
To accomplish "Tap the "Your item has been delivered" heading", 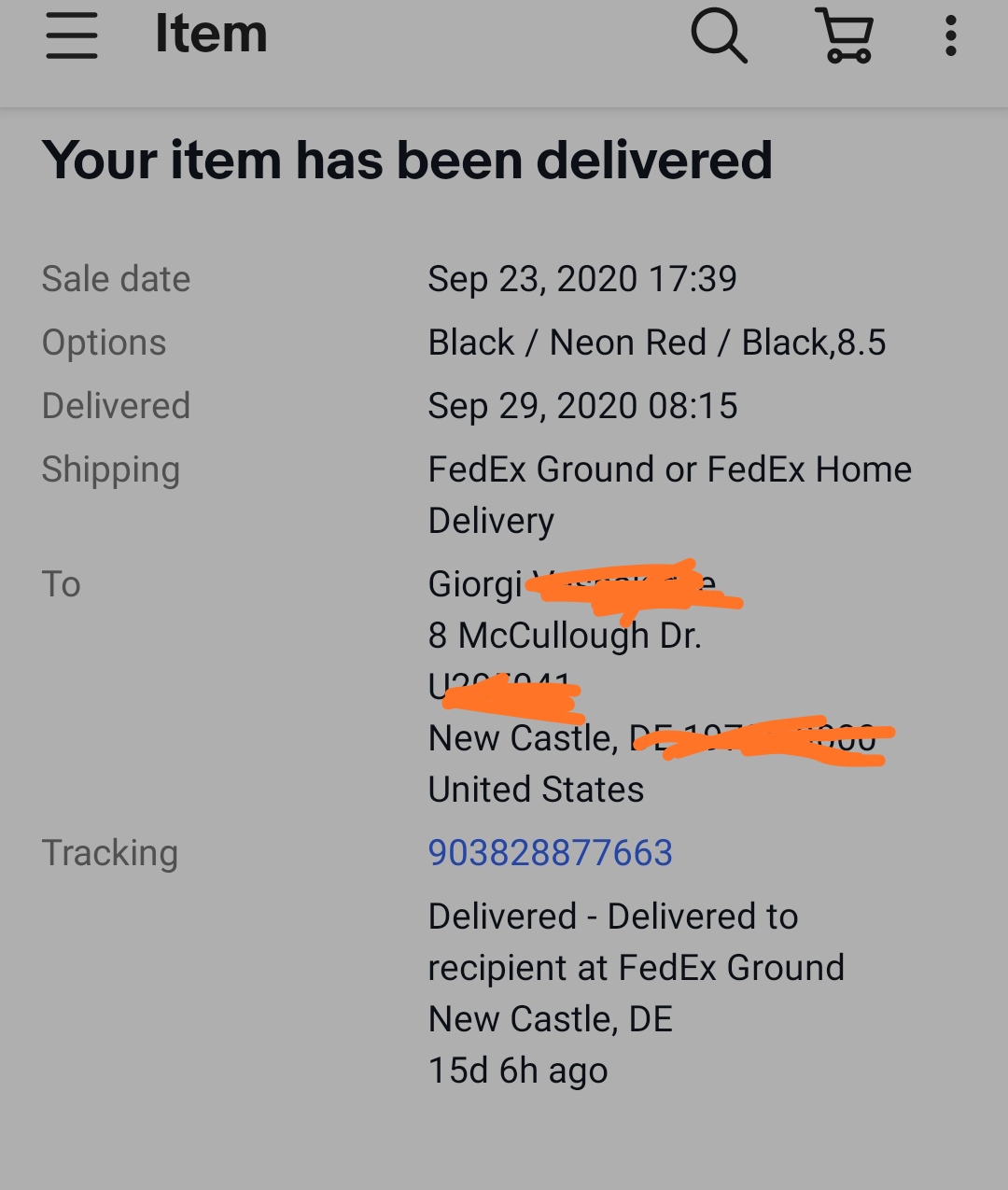I will point(407,160).
